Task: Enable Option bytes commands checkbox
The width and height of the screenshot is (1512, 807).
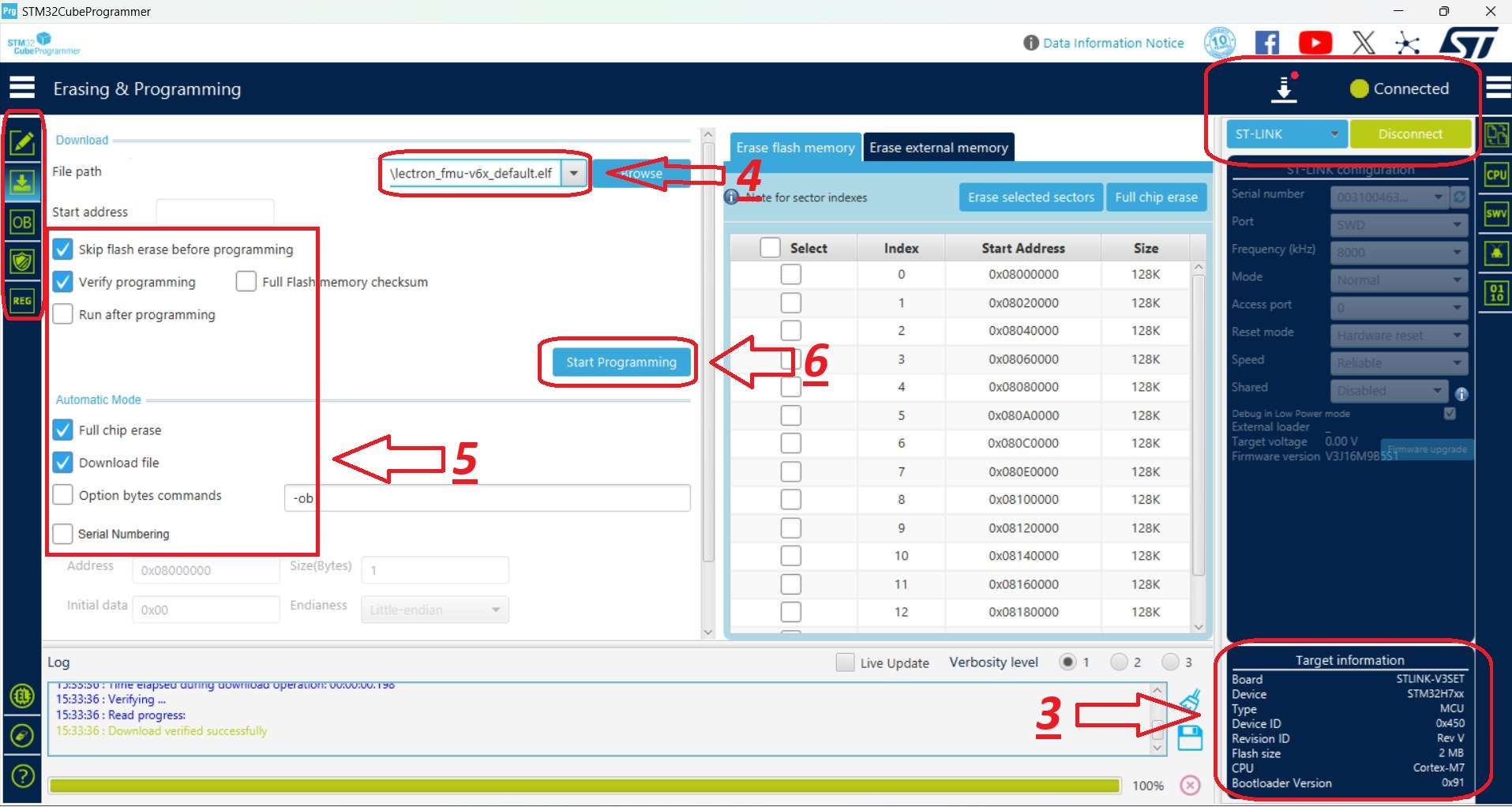Action: [x=62, y=495]
